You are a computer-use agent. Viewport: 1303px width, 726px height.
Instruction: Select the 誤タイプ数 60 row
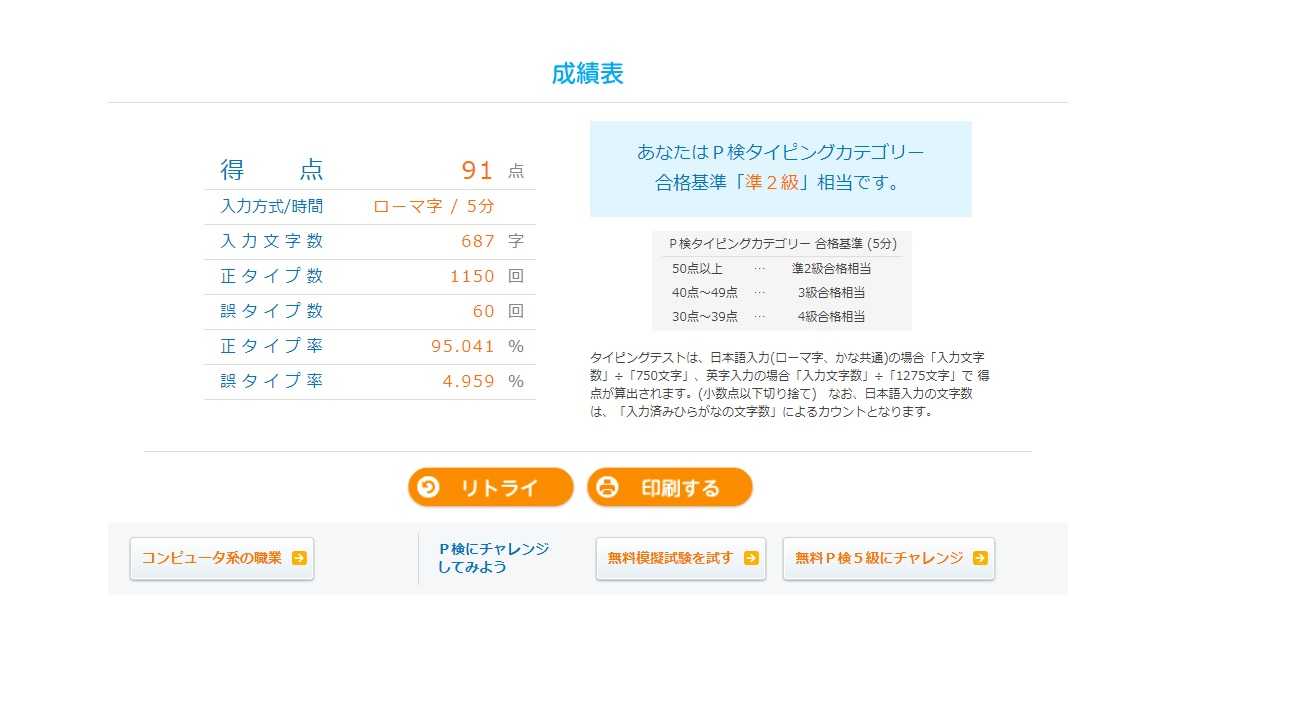click(x=370, y=312)
